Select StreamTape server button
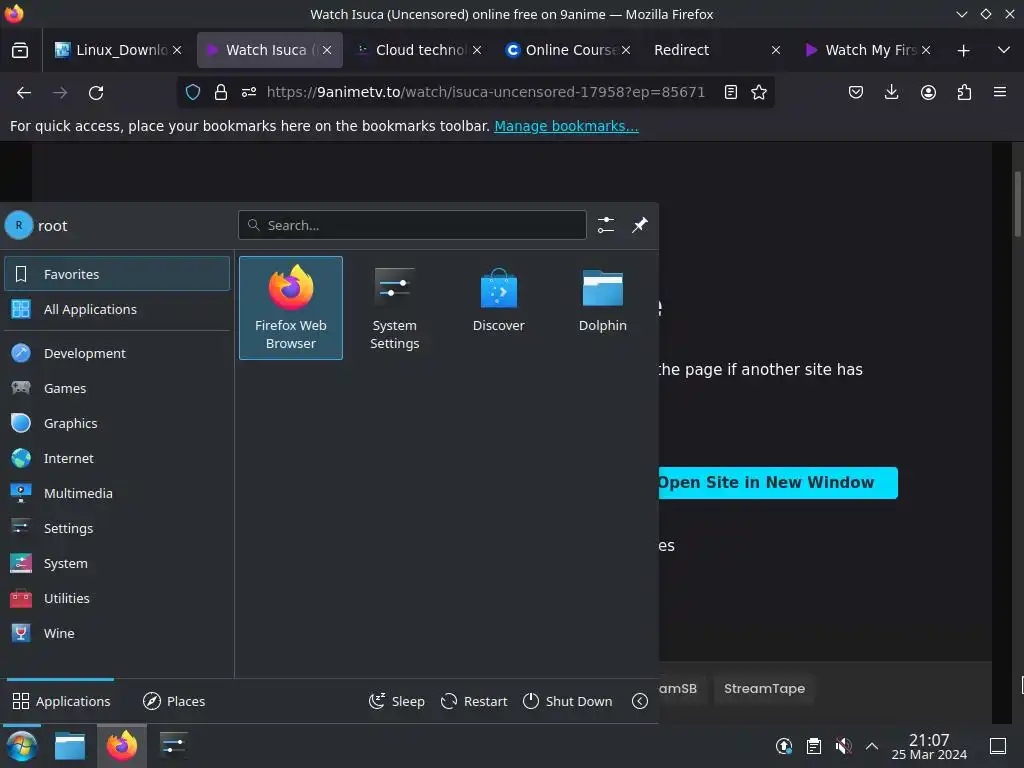Viewport: 1024px width, 768px height. (x=764, y=688)
